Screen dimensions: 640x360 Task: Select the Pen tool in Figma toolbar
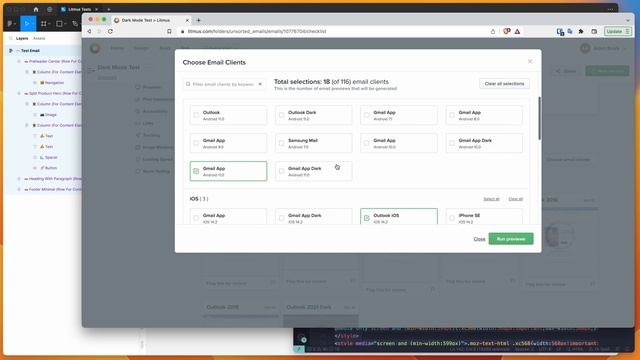[x=75, y=24]
